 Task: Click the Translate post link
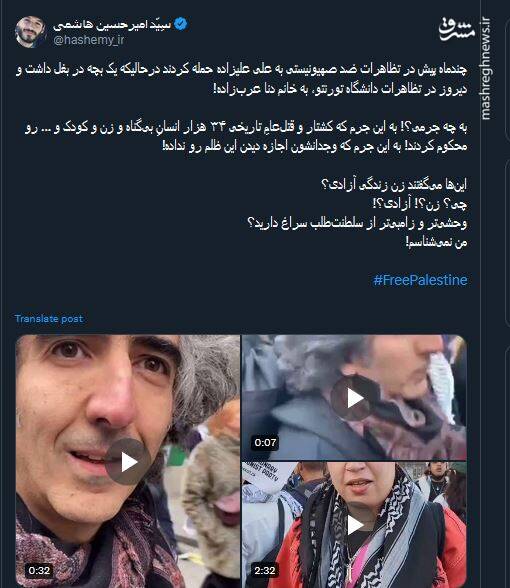coord(49,319)
